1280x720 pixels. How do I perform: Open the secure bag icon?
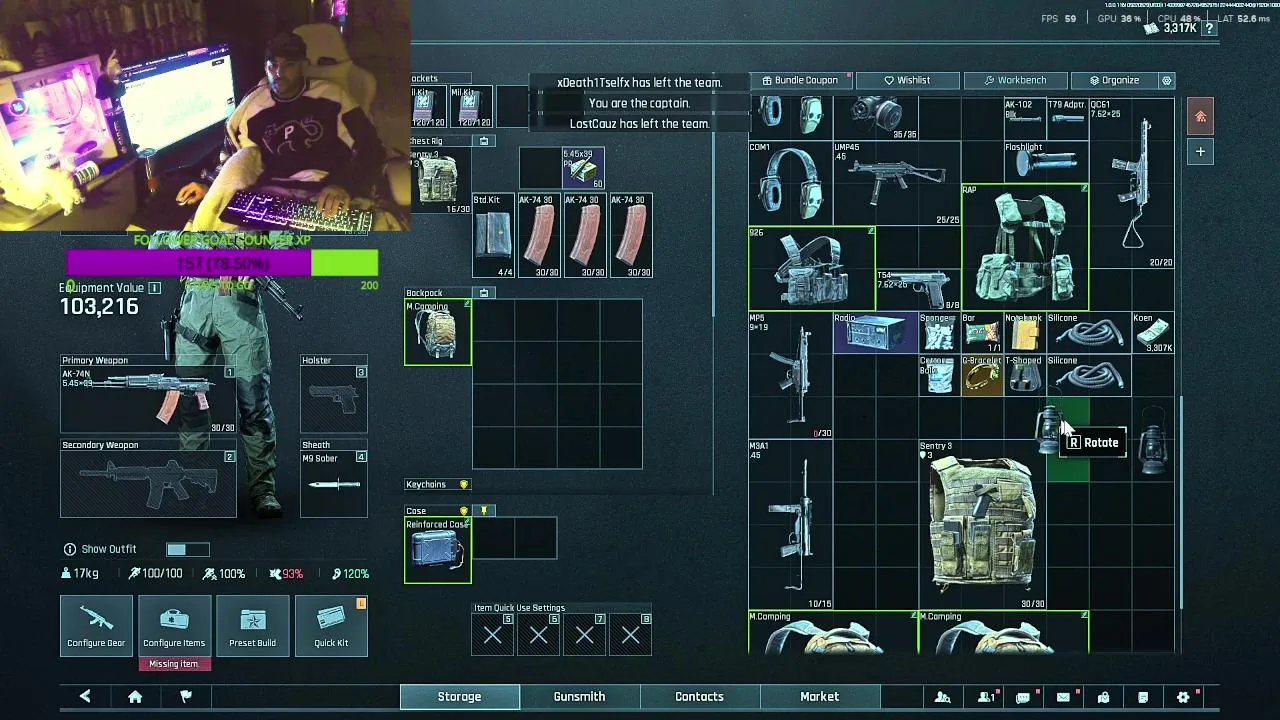[1103, 697]
